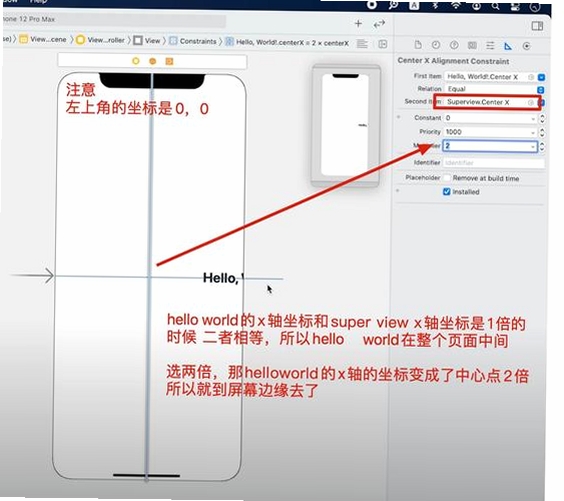
Task: Open the Identity inspector tab
Action: click(x=472, y=45)
